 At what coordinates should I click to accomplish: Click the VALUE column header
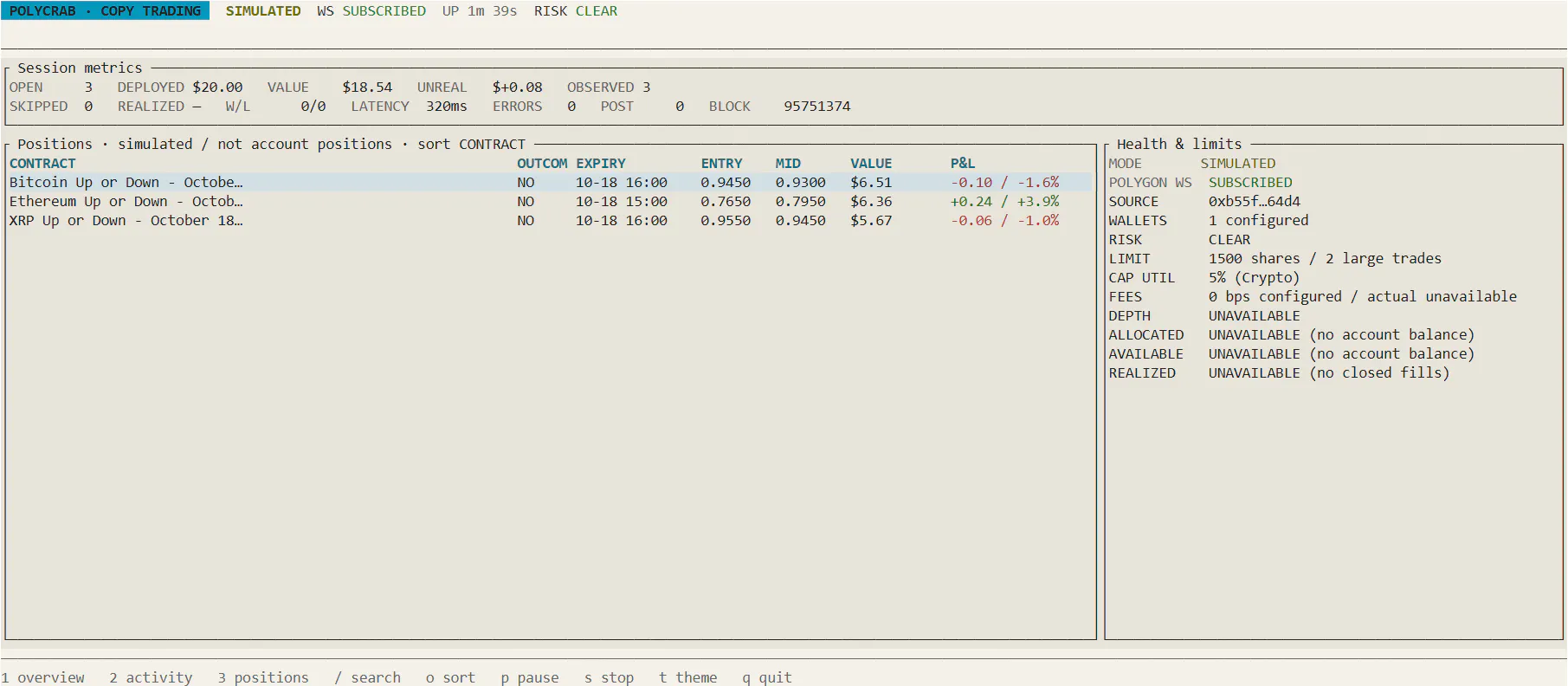(x=871, y=164)
